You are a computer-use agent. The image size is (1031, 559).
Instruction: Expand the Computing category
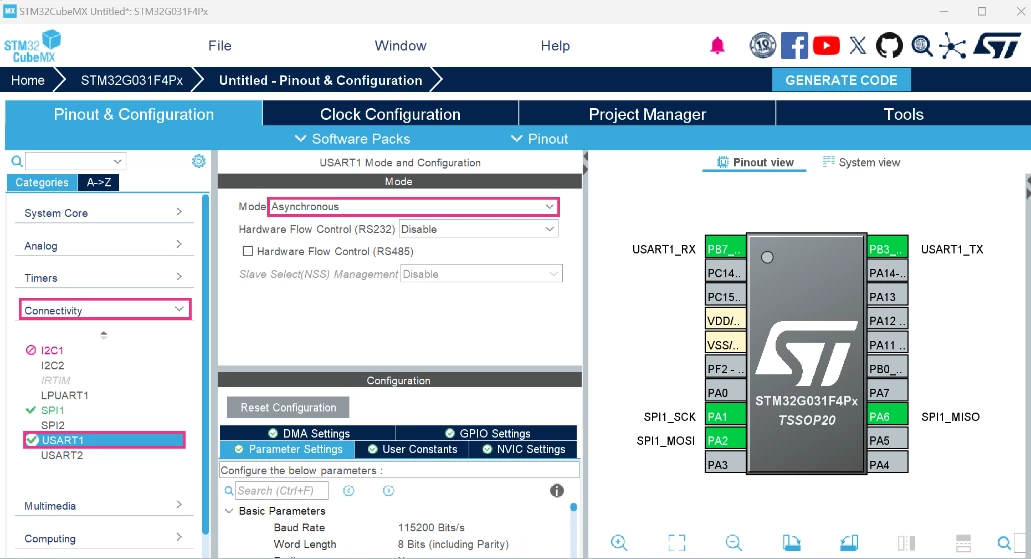[x=104, y=538]
